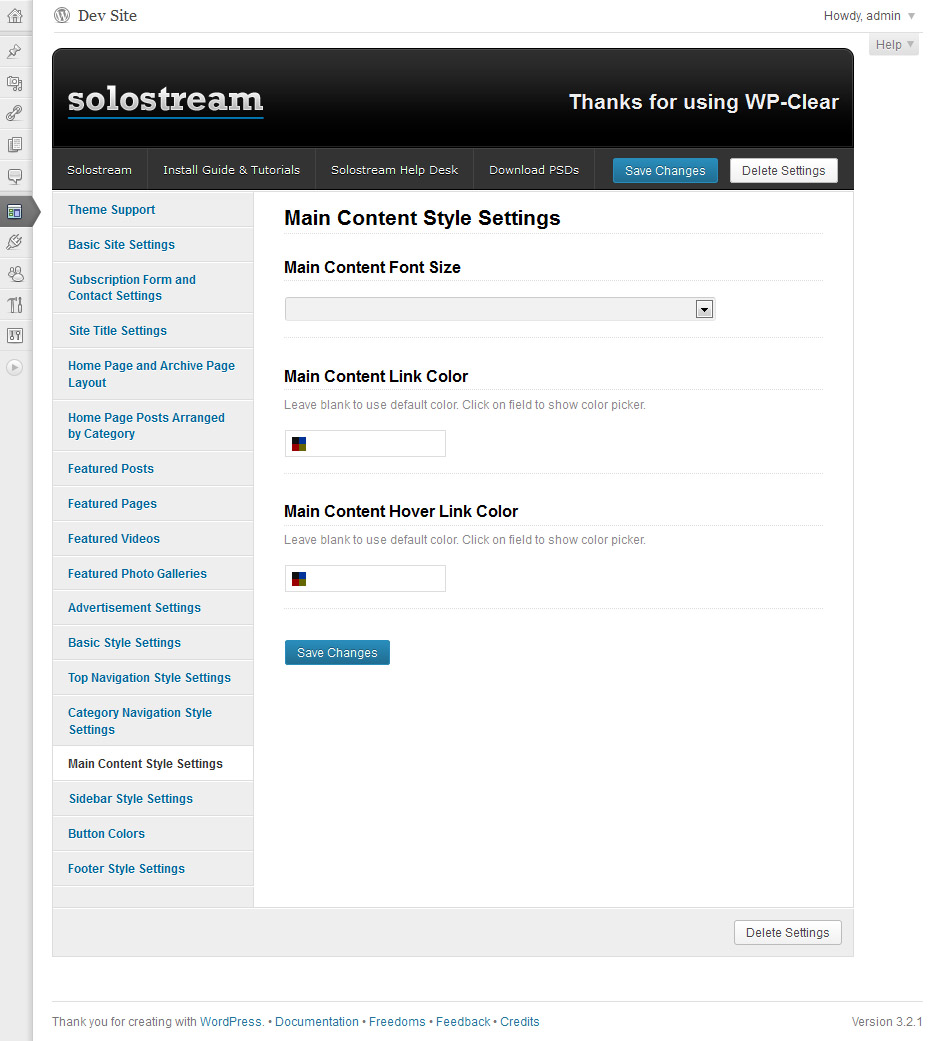Open Install Guide & Tutorials nav item

point(231,170)
